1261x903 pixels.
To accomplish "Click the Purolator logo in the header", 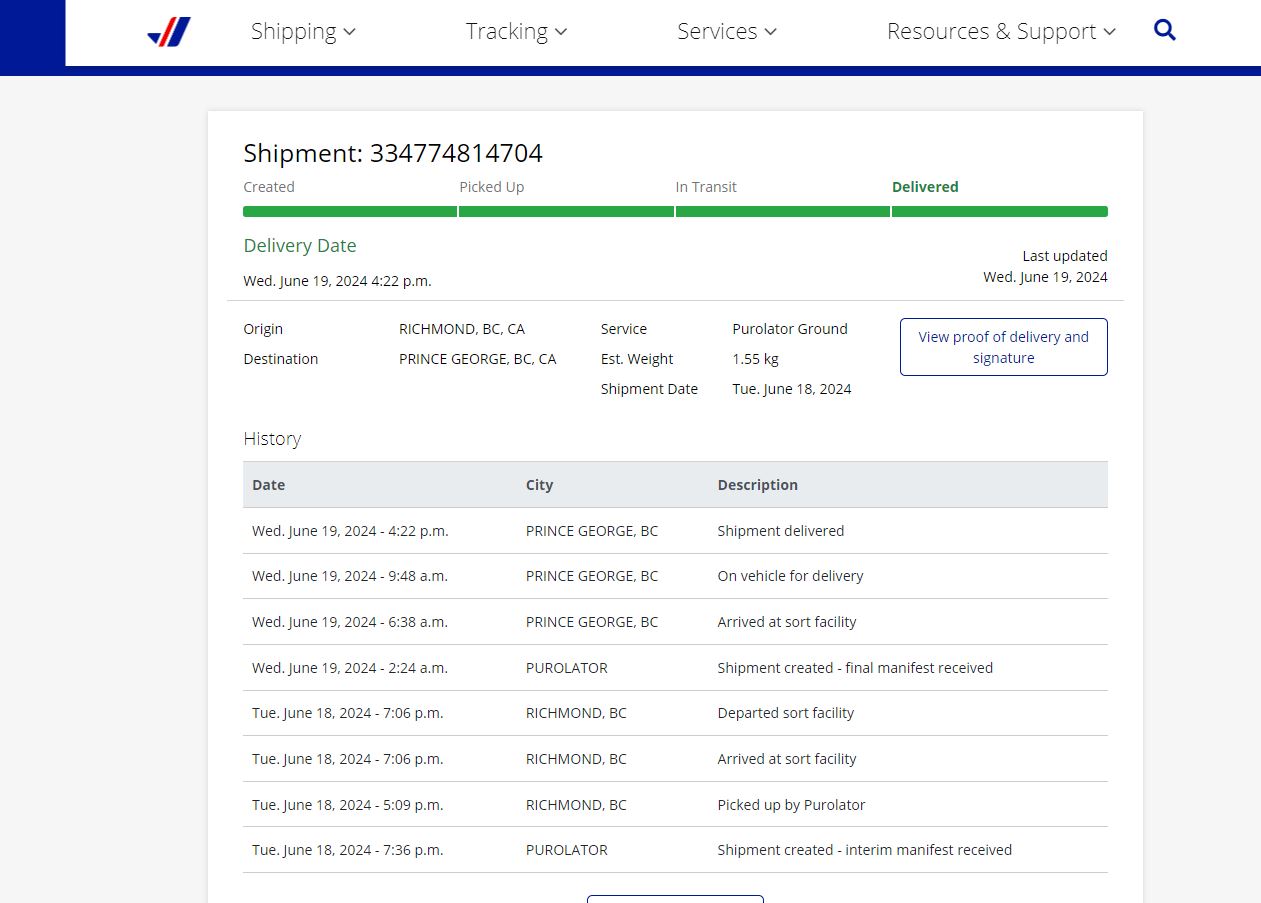I will click(x=169, y=32).
